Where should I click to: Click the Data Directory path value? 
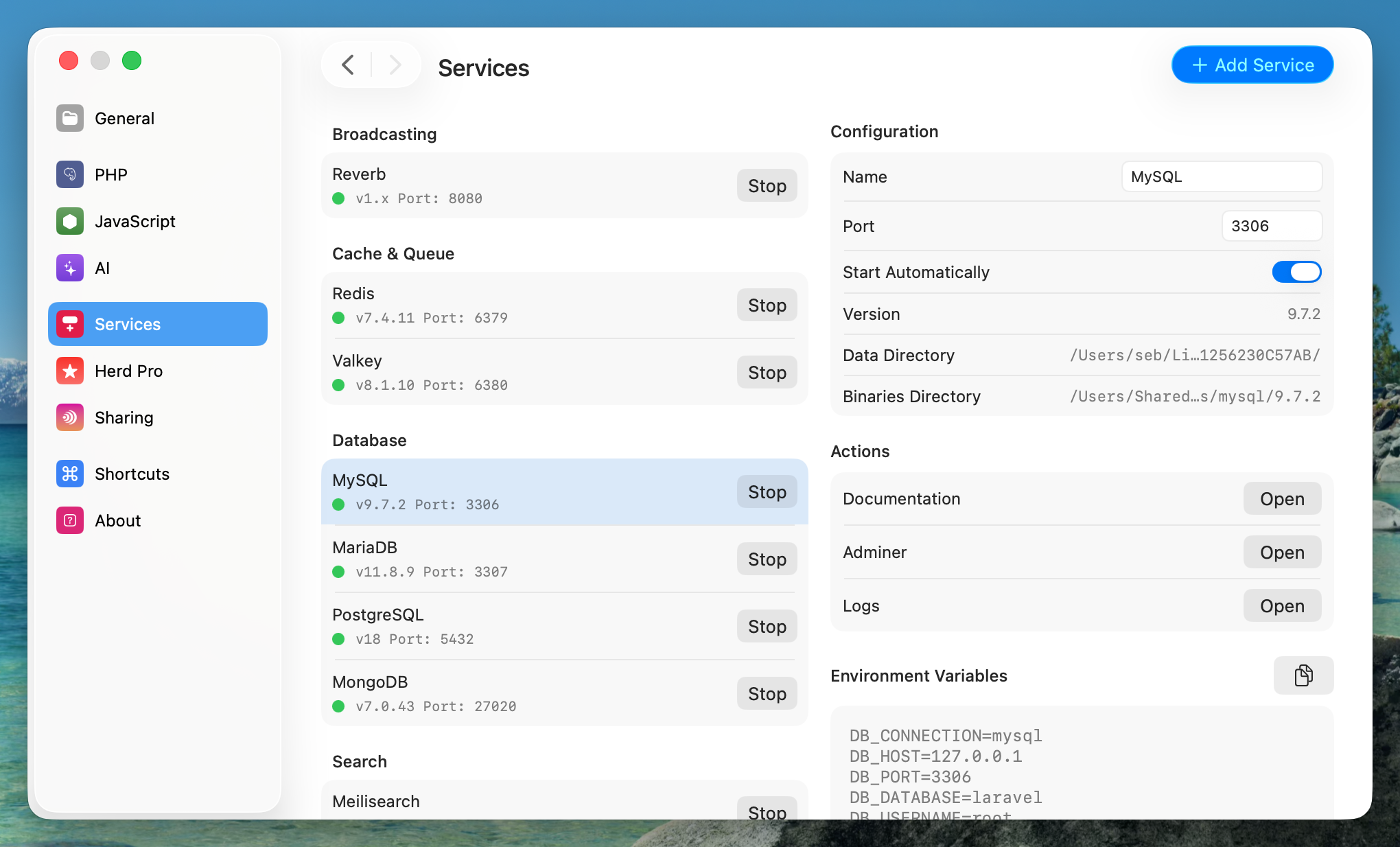coord(1195,356)
